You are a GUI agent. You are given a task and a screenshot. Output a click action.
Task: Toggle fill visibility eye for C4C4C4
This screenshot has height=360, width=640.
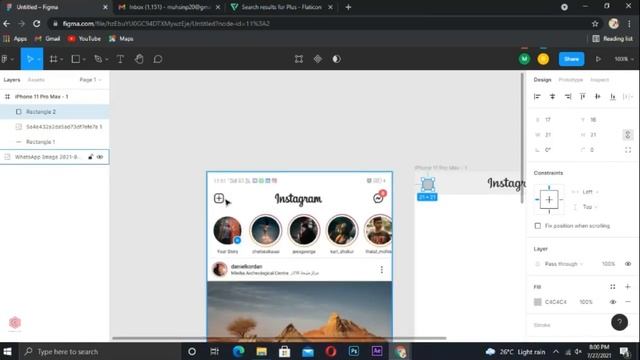pyautogui.click(x=613, y=302)
